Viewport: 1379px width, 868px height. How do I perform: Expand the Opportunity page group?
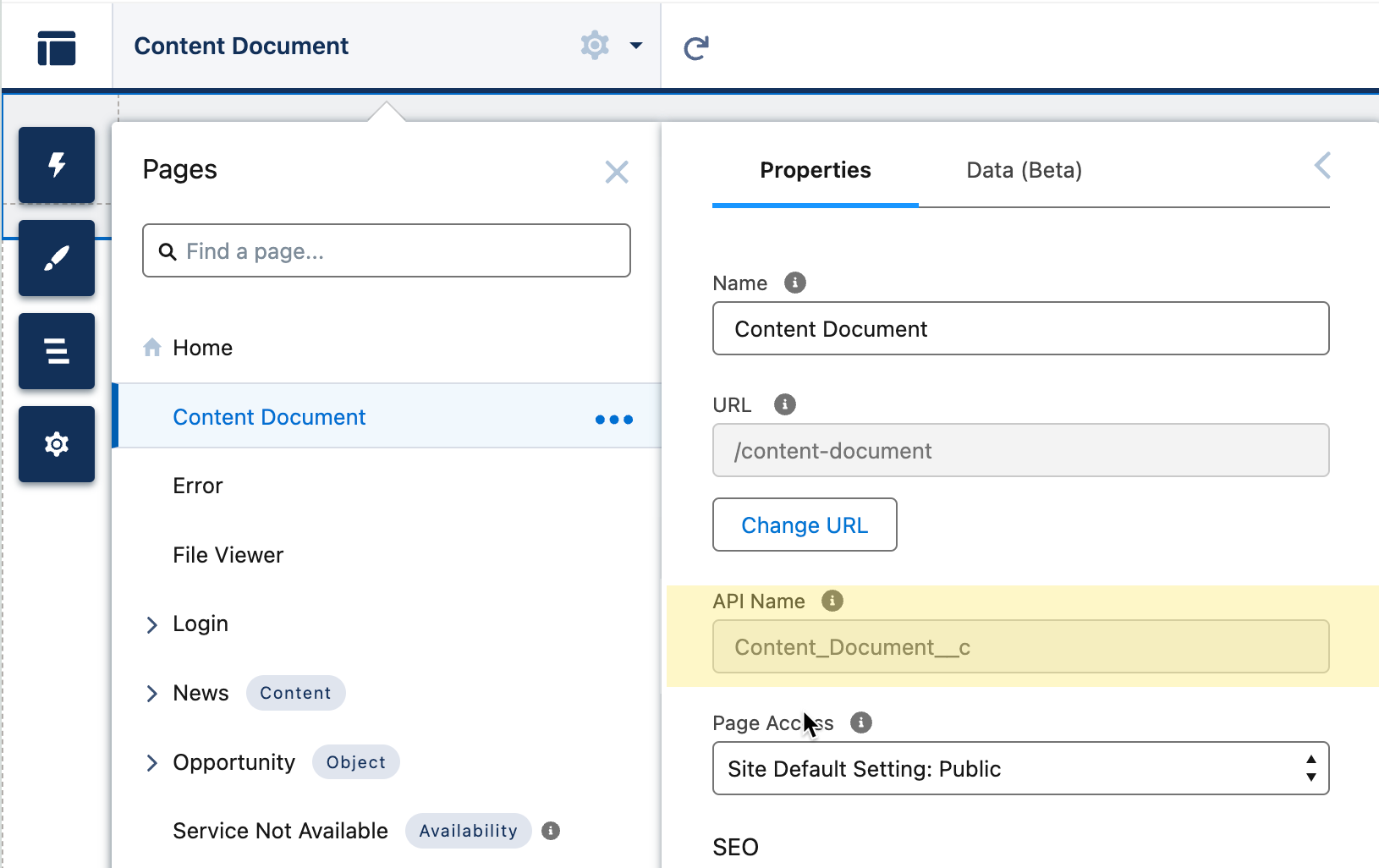point(152,763)
